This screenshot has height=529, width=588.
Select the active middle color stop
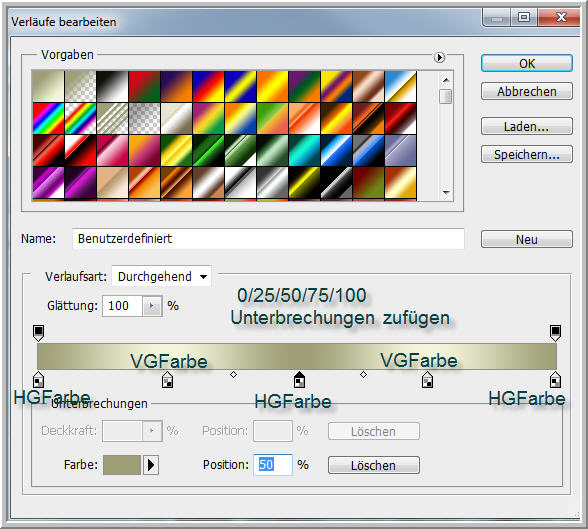pyautogui.click(x=299, y=379)
